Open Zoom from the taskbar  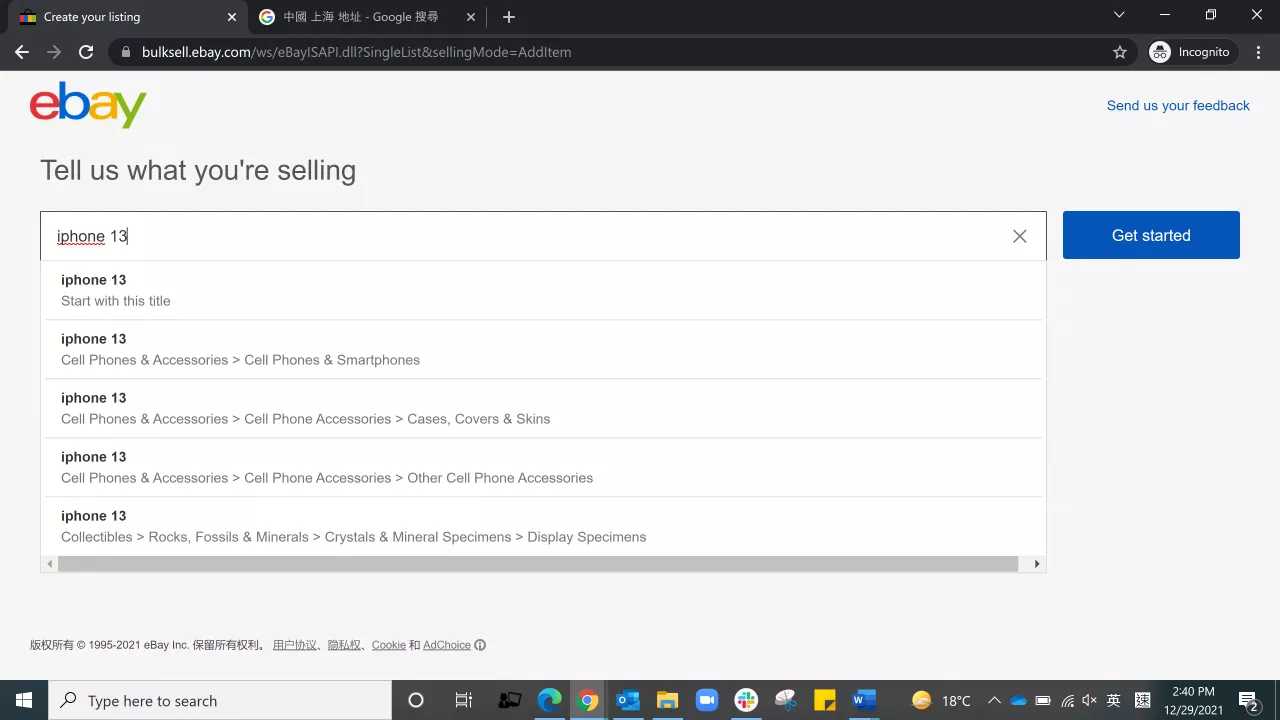point(707,700)
